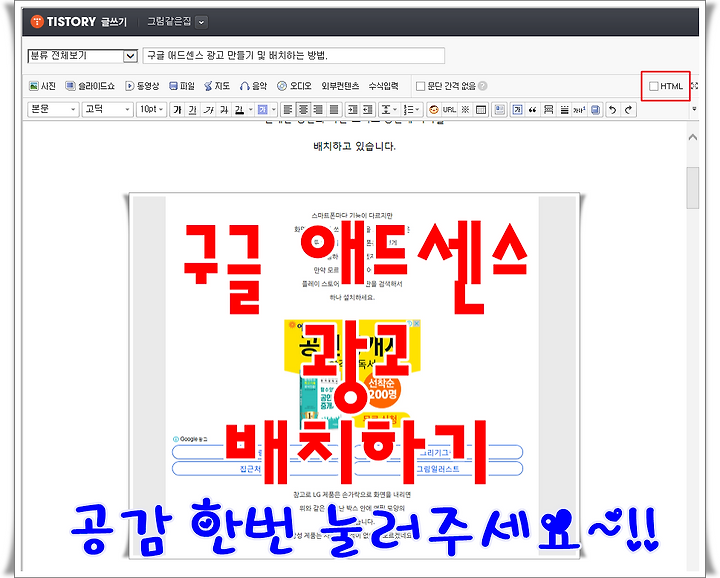Align text left

tap(288, 110)
